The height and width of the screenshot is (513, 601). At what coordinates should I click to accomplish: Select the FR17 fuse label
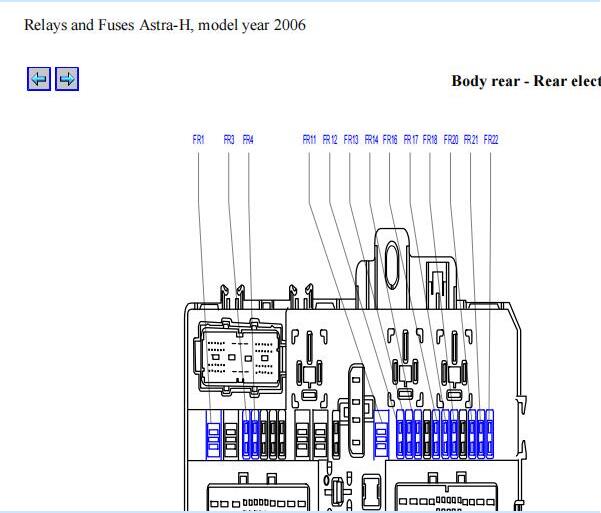411,140
